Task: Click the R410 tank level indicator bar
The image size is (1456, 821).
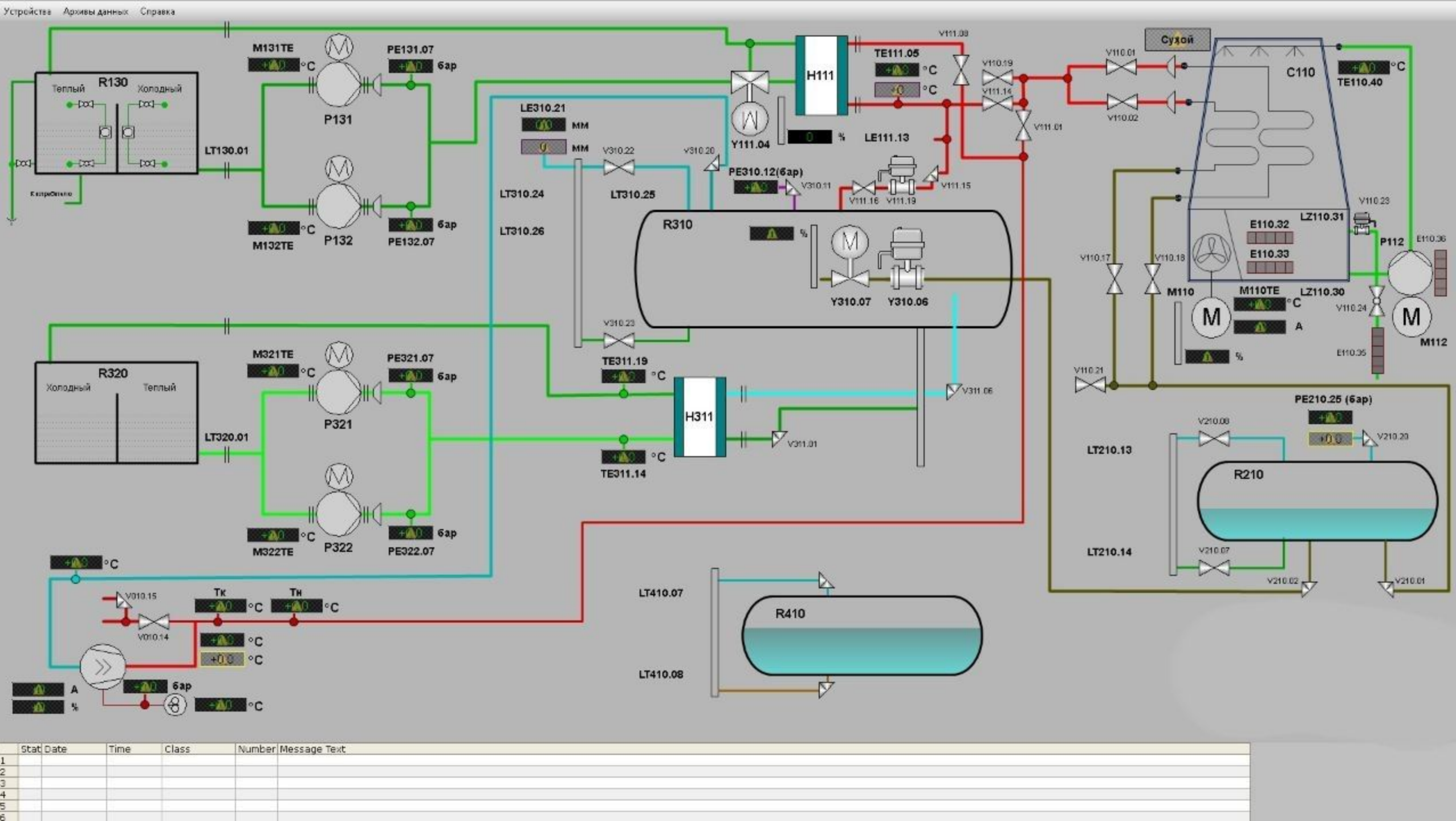Action: [x=714, y=632]
